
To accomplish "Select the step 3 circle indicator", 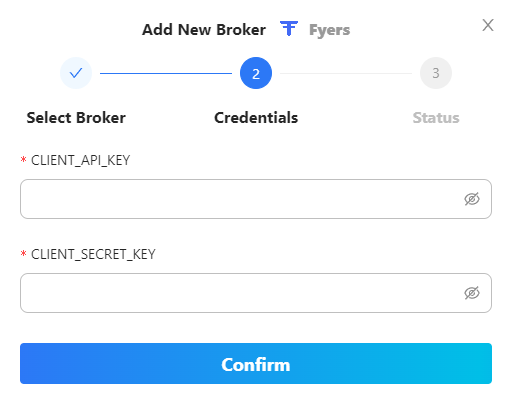I will (436, 73).
